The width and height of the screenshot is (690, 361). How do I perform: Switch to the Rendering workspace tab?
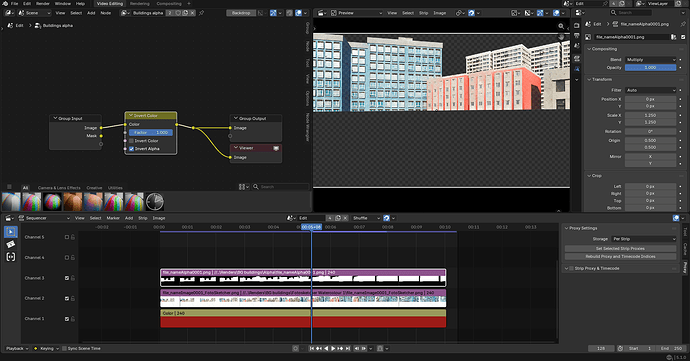coord(139,4)
